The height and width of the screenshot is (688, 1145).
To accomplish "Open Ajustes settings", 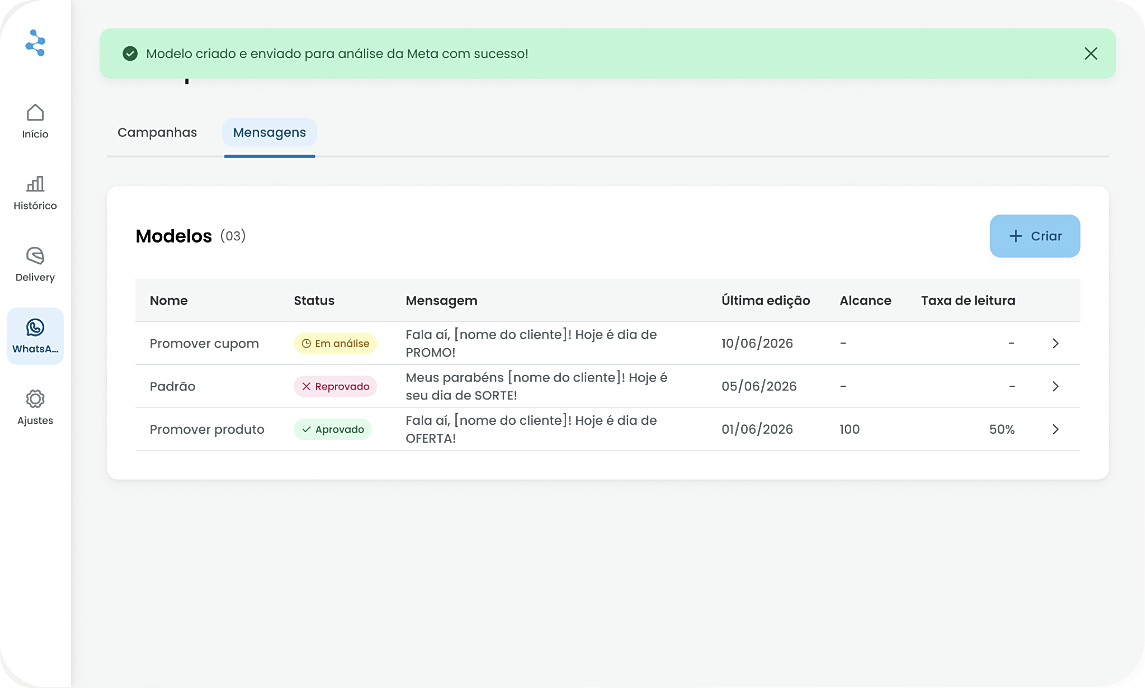I will pyautogui.click(x=35, y=408).
